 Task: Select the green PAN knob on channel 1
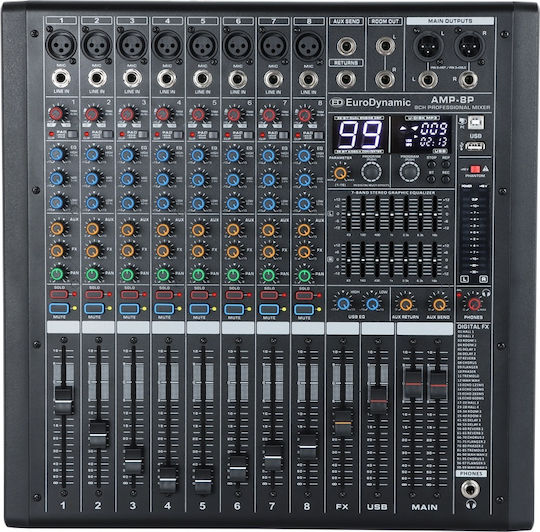57,274
